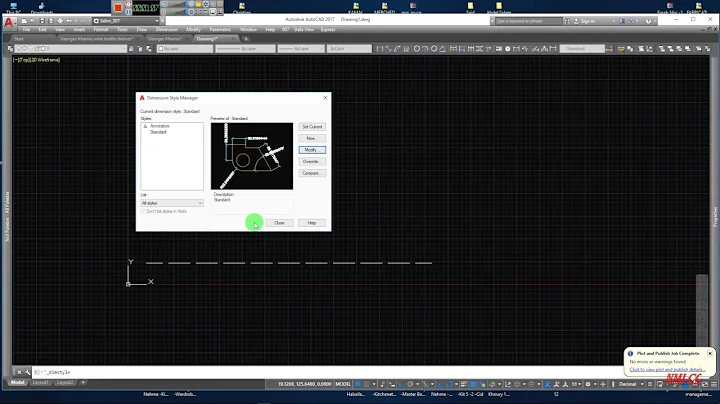
Task: Toggle lineweight display in status bar
Action: click(464, 384)
